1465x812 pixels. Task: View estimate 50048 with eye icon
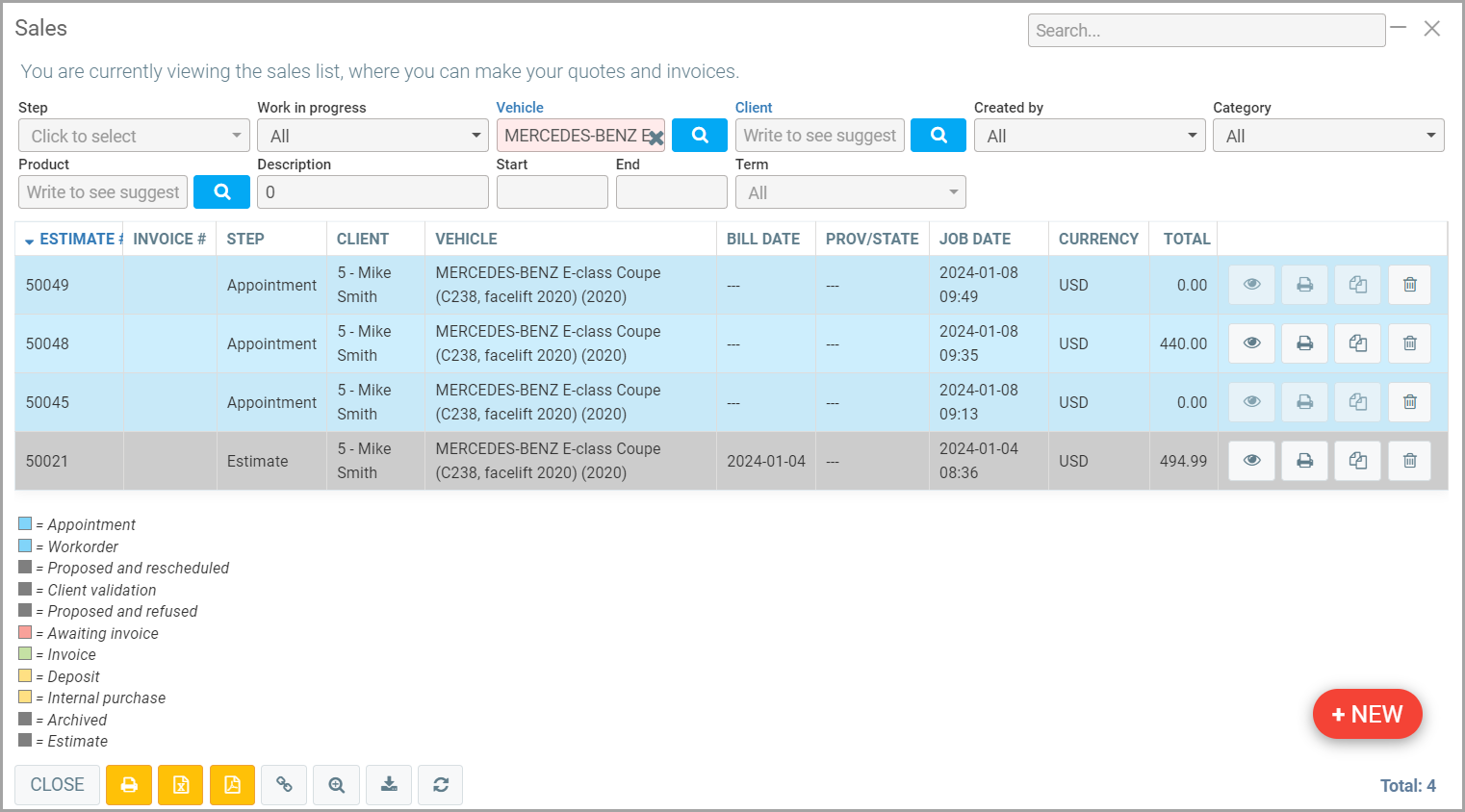click(1251, 343)
